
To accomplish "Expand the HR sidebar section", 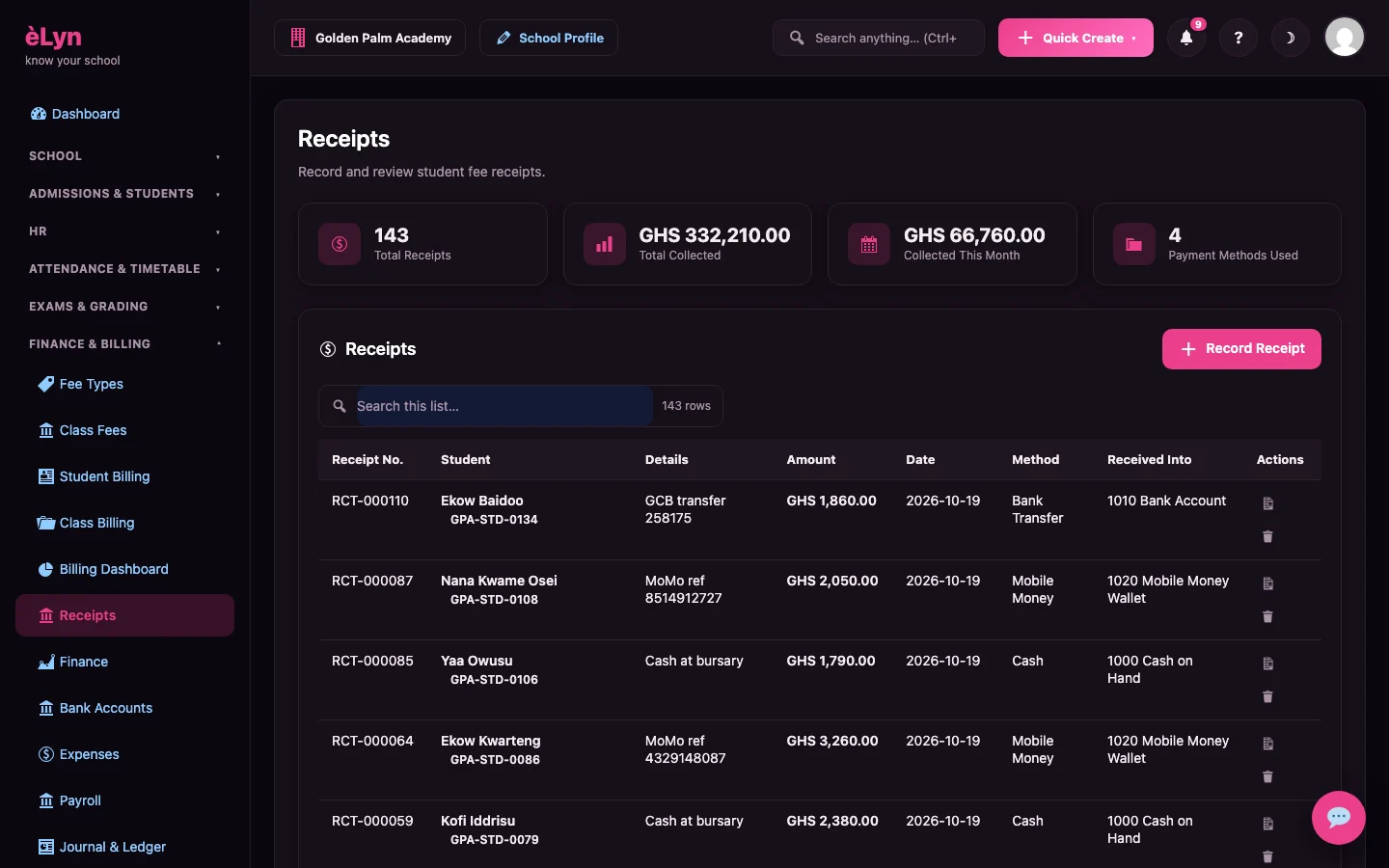I will click(124, 231).
